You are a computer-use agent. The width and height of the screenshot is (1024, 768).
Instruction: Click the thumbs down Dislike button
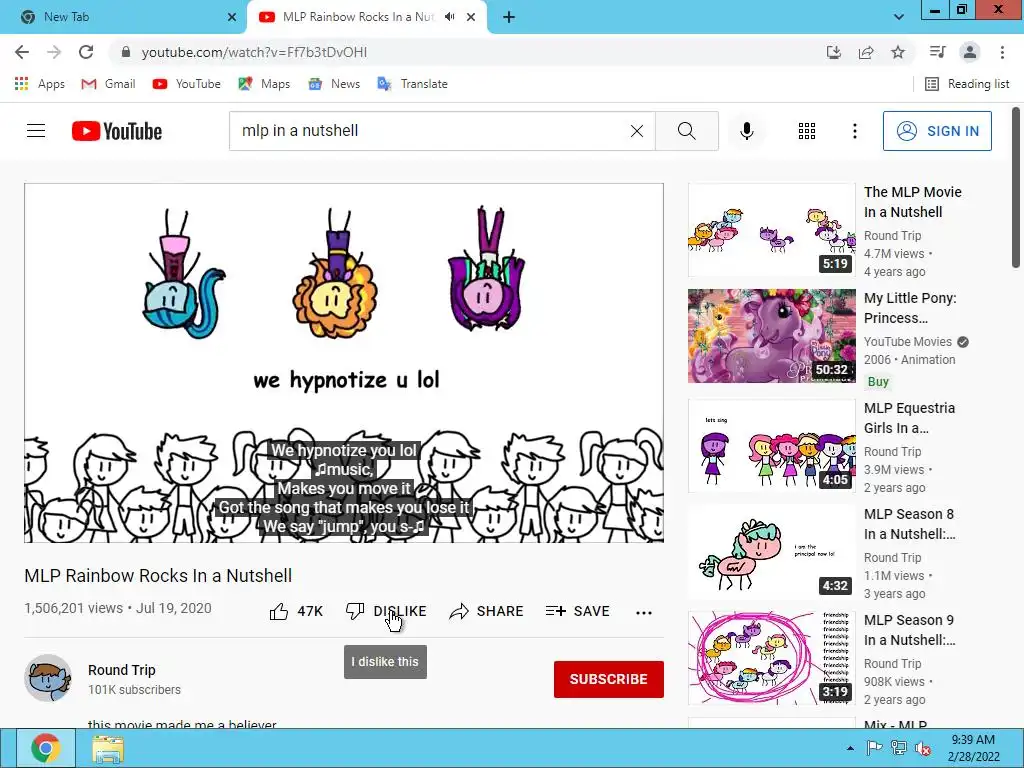(386, 611)
